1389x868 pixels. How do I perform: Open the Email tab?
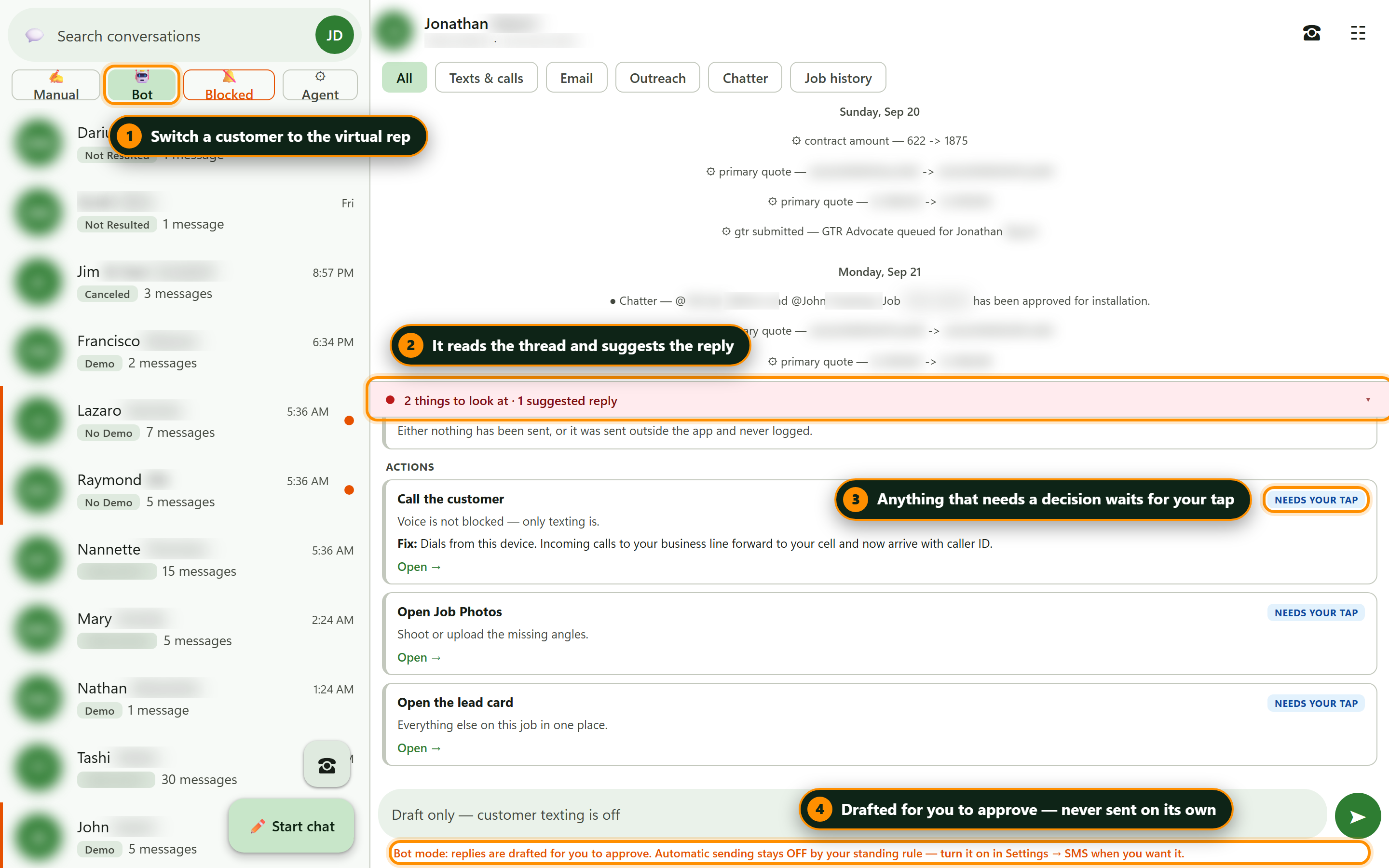(576, 78)
